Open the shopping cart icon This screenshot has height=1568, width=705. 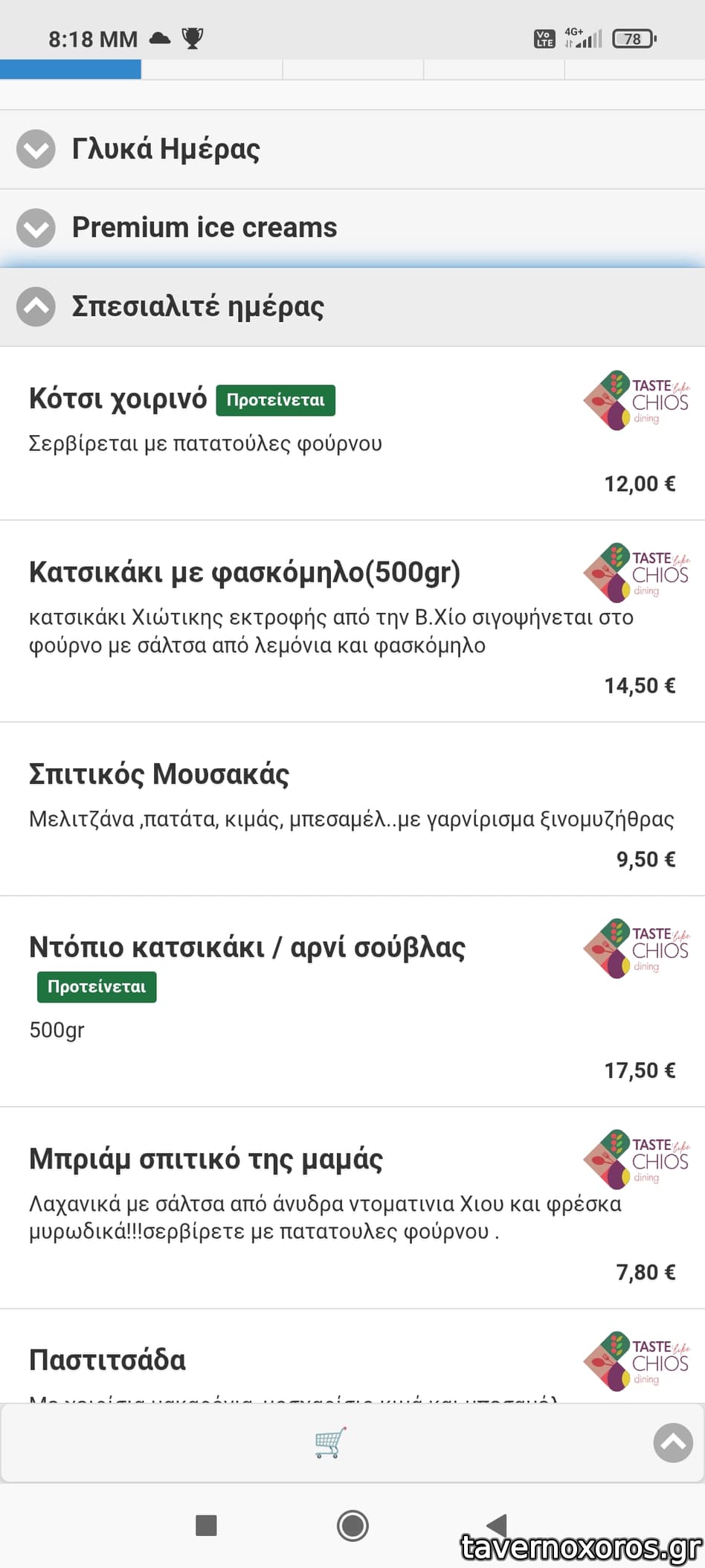tap(329, 1443)
